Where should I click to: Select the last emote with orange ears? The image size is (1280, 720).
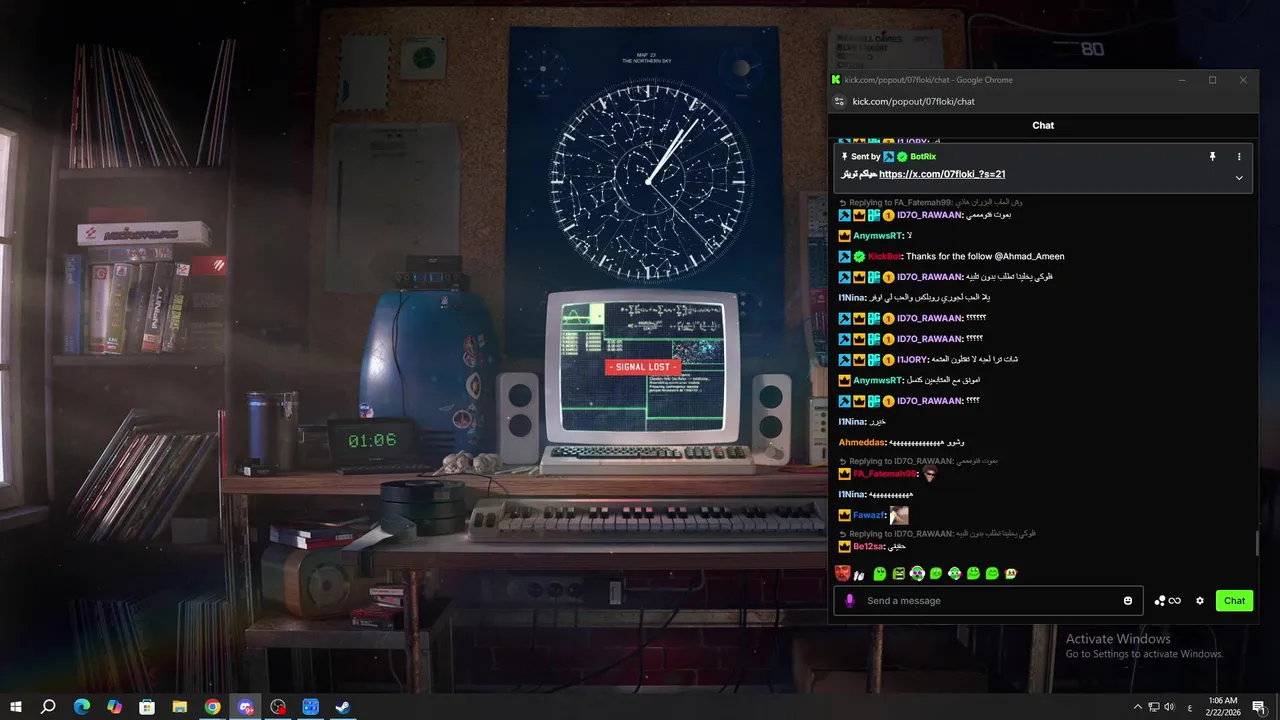click(1011, 574)
